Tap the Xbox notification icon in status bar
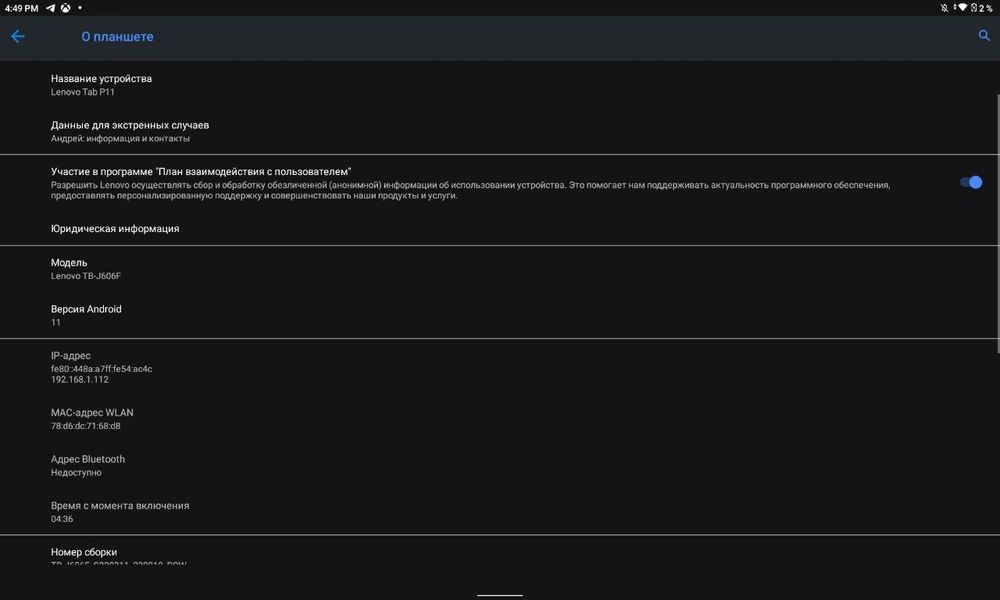 (66, 8)
